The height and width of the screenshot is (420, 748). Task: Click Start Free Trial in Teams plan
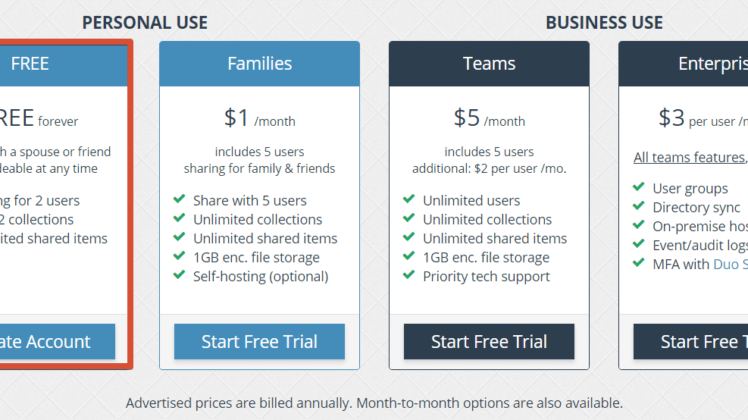click(489, 342)
